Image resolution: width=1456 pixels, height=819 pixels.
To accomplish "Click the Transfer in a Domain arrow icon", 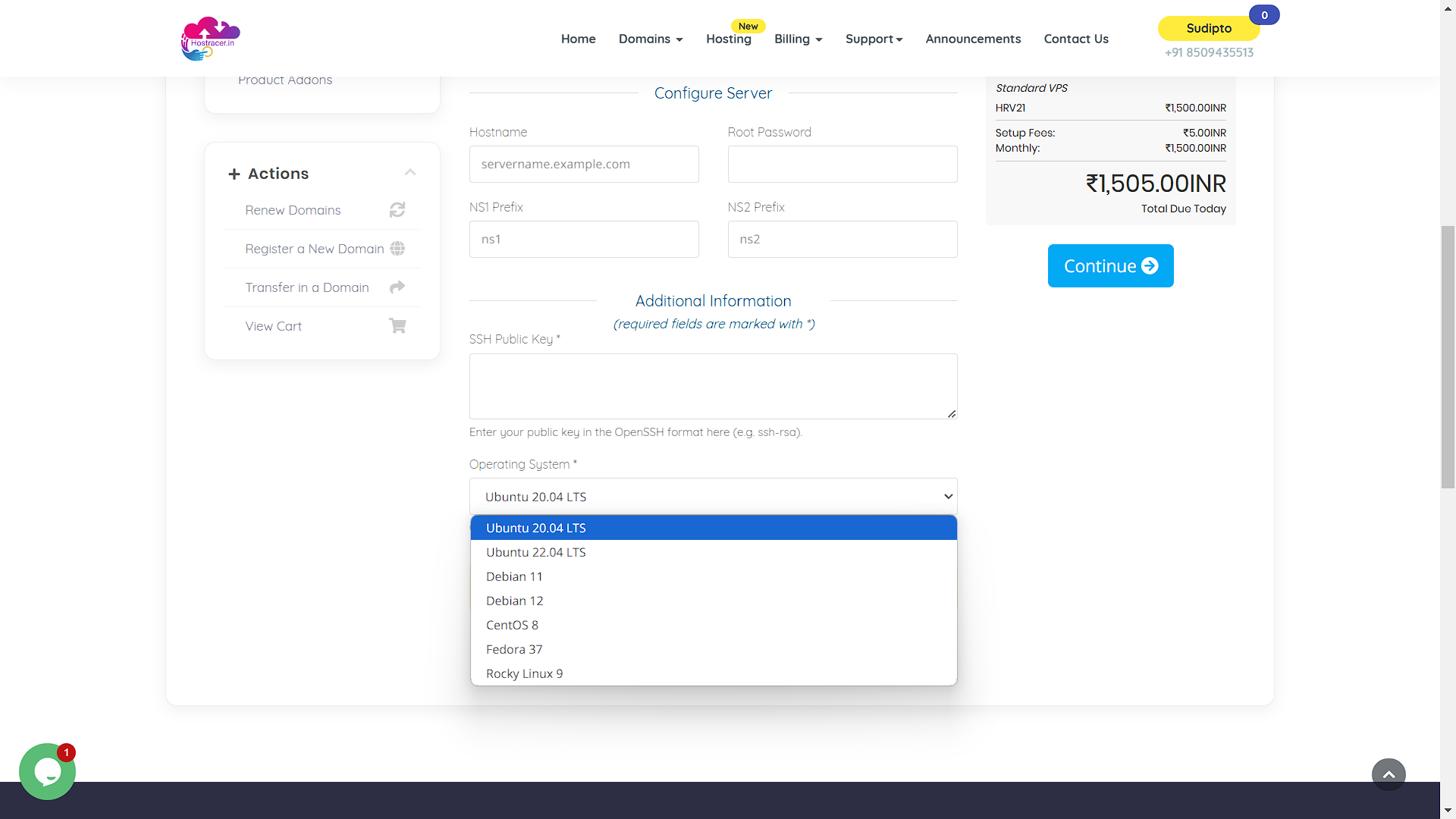I will (397, 287).
